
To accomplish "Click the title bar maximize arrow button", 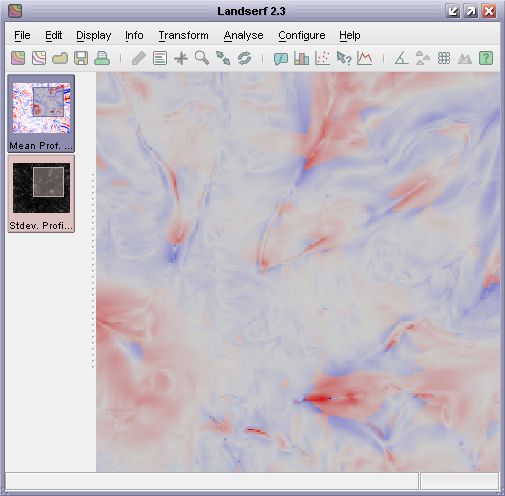I will [471, 11].
